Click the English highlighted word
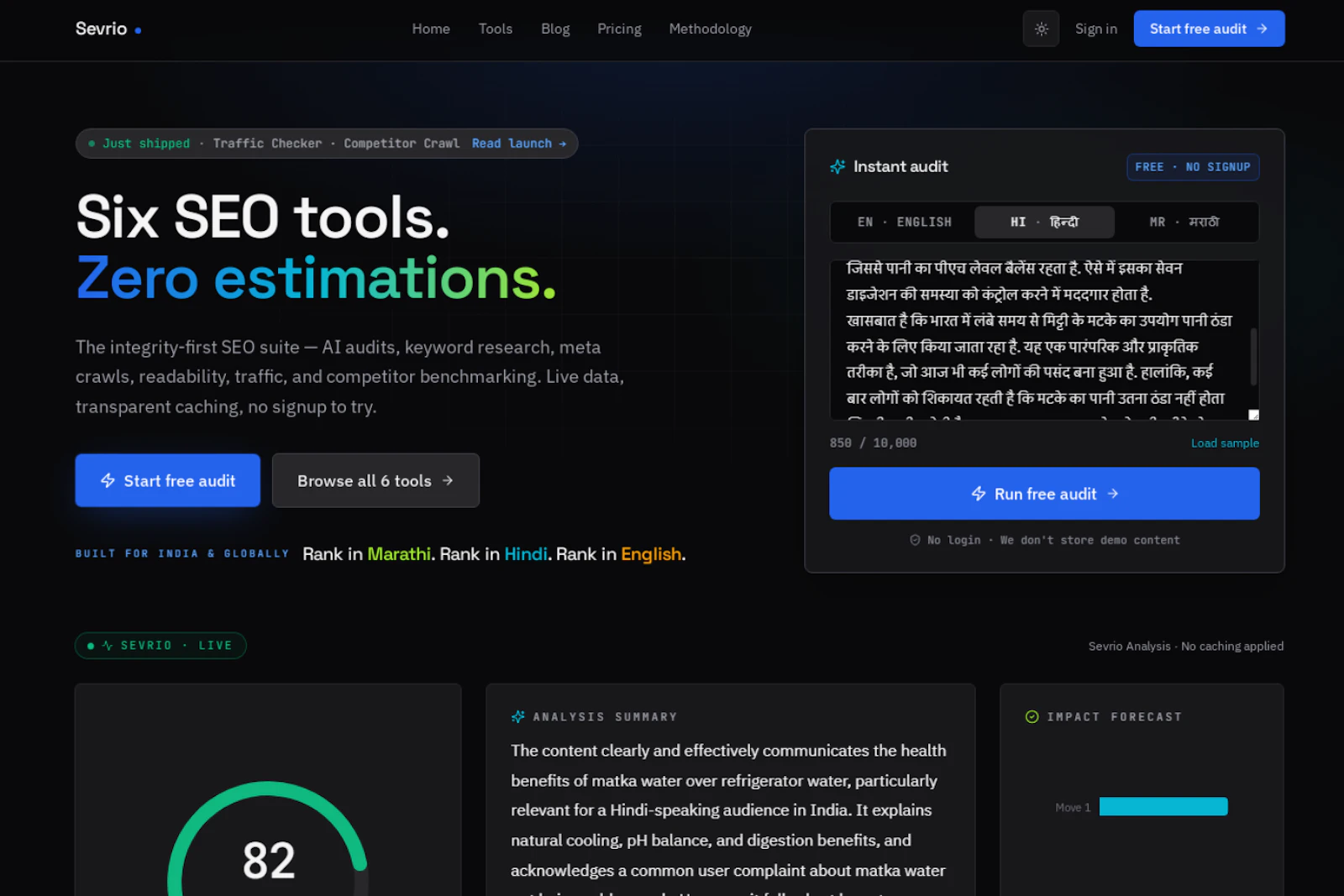 tap(651, 554)
